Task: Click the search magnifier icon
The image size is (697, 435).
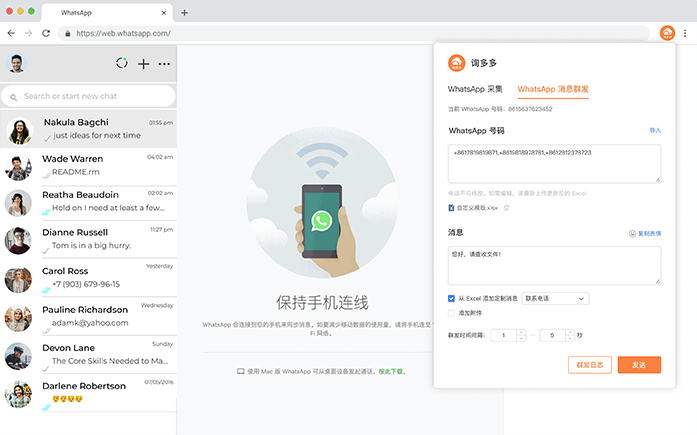Action: [x=14, y=97]
